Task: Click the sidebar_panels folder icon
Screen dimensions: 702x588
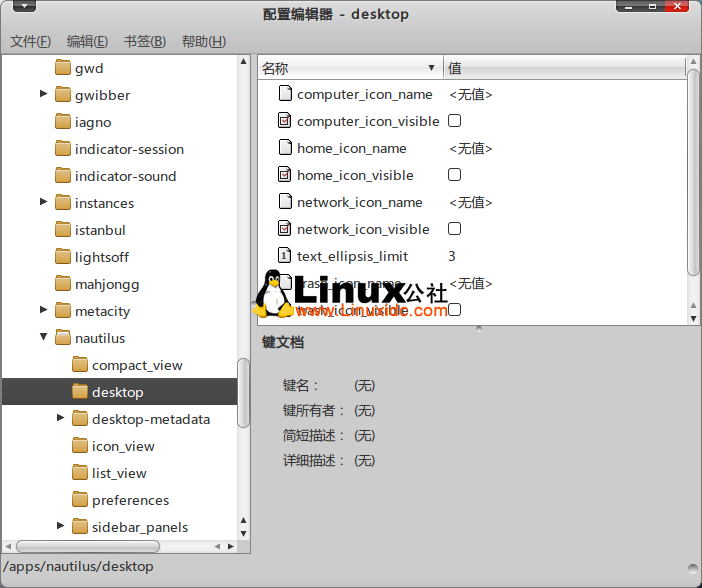Action: click(80, 527)
